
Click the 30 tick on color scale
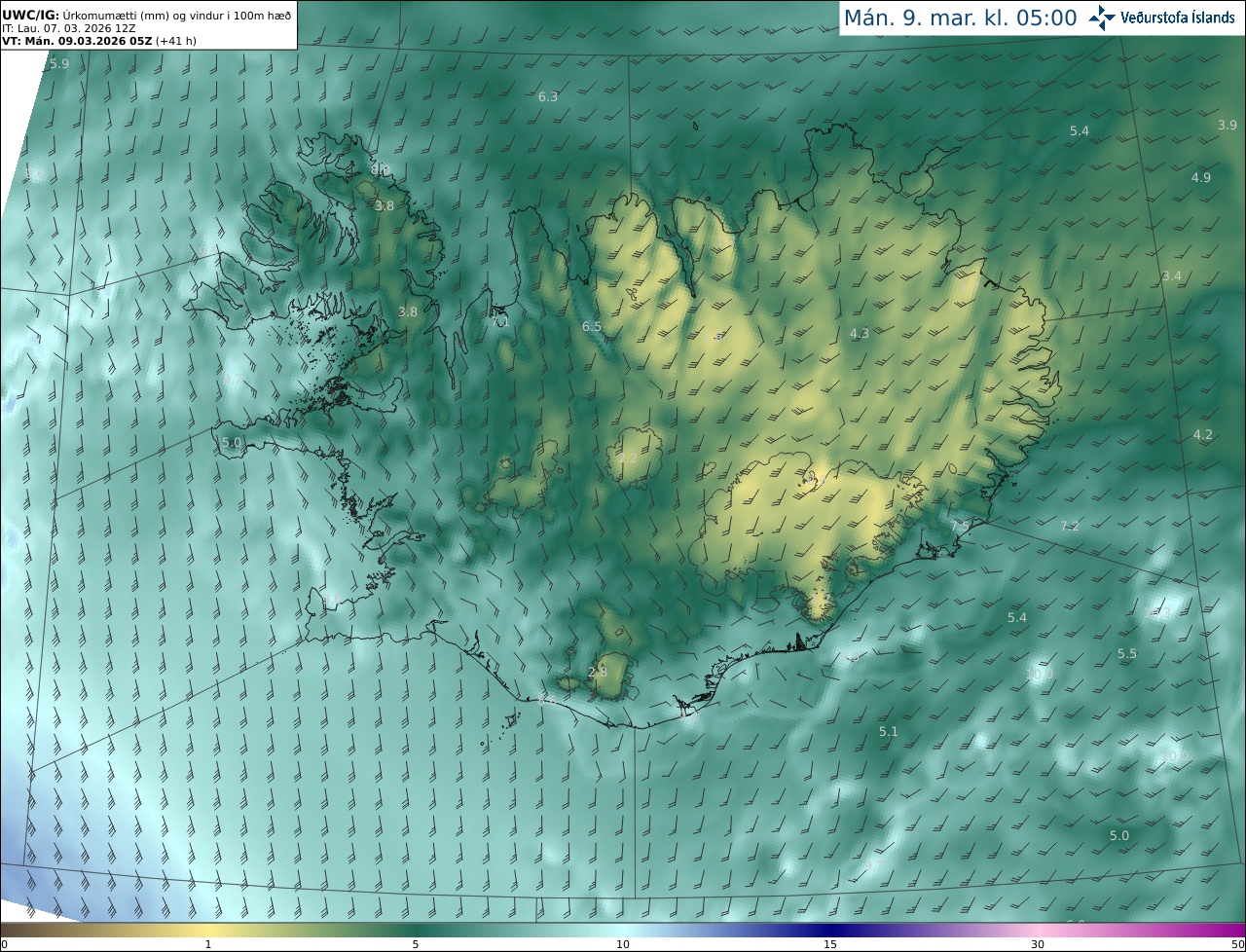tap(1038, 944)
